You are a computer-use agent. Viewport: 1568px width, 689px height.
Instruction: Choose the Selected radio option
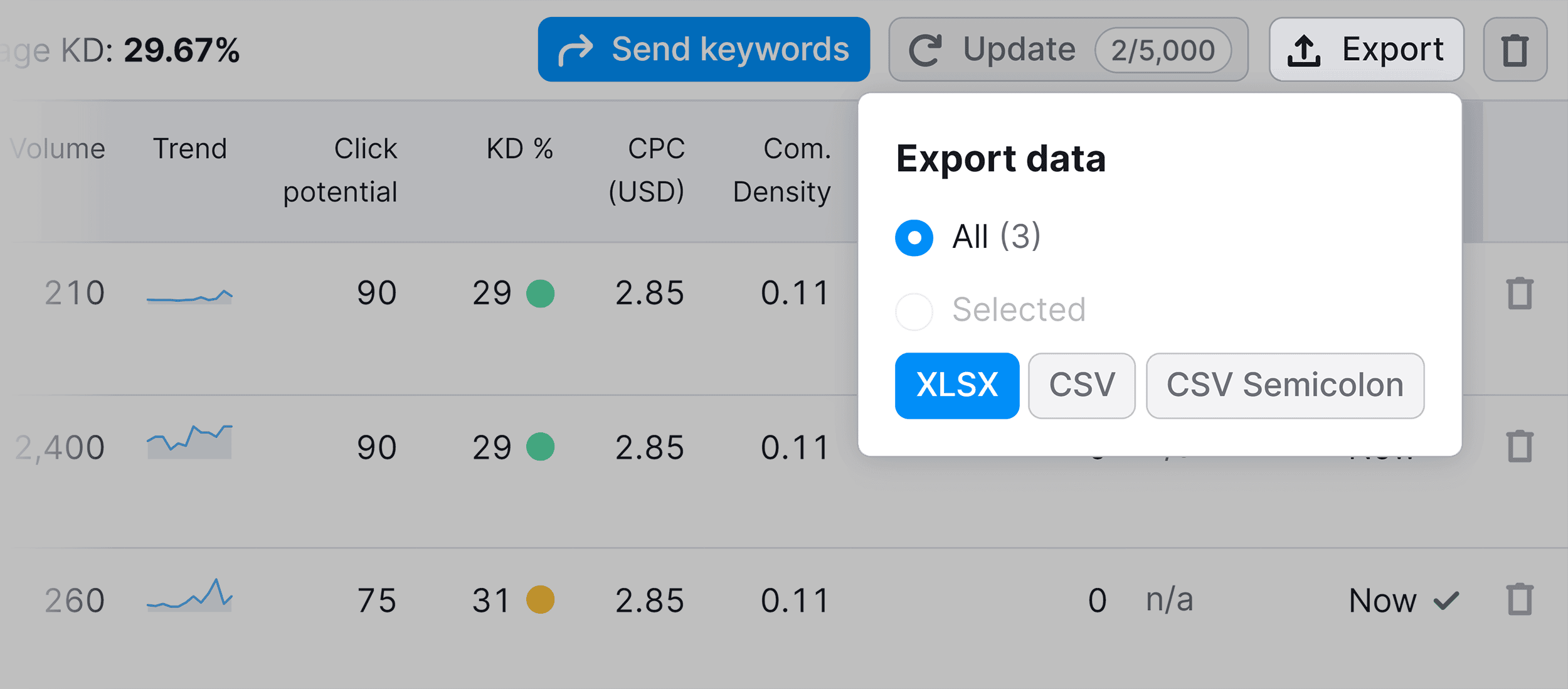tap(914, 311)
